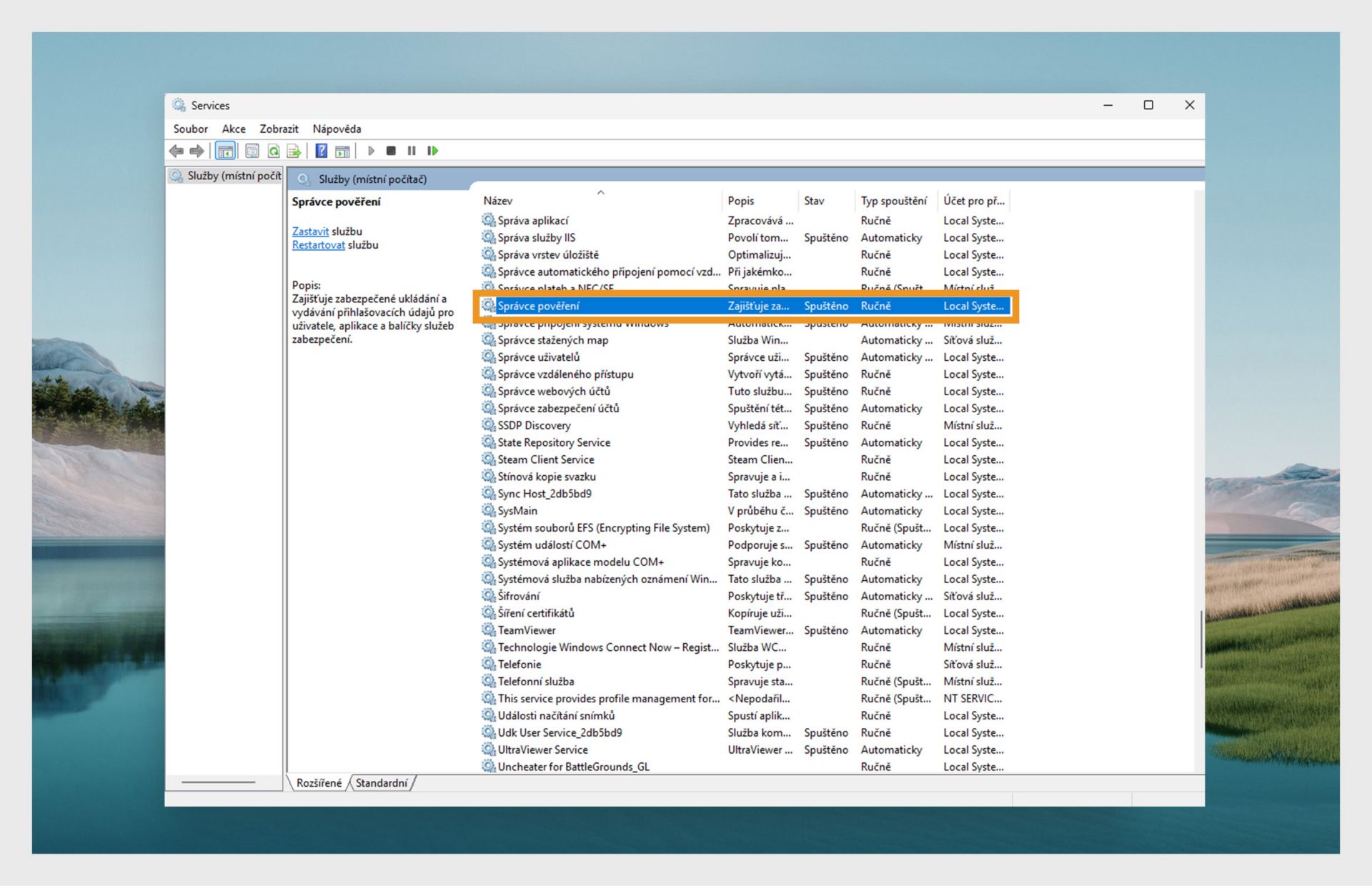The width and height of the screenshot is (1372, 886).
Task: Click the Zastavit službu link
Action: coord(310,232)
